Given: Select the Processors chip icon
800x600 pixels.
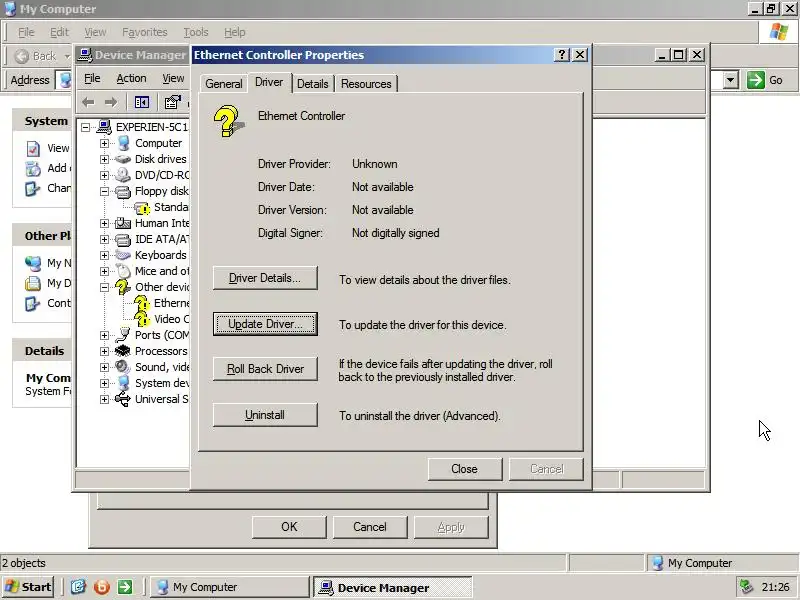Looking at the screenshot, I should click(x=123, y=351).
